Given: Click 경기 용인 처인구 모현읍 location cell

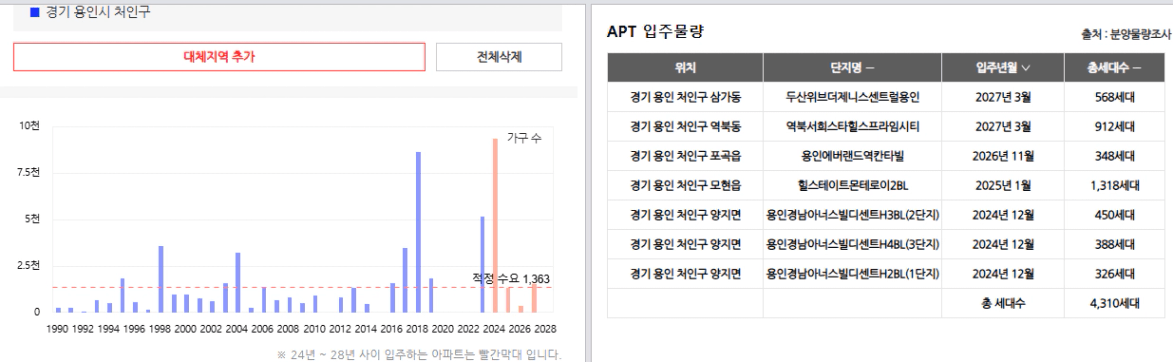Looking at the screenshot, I should [685, 186].
